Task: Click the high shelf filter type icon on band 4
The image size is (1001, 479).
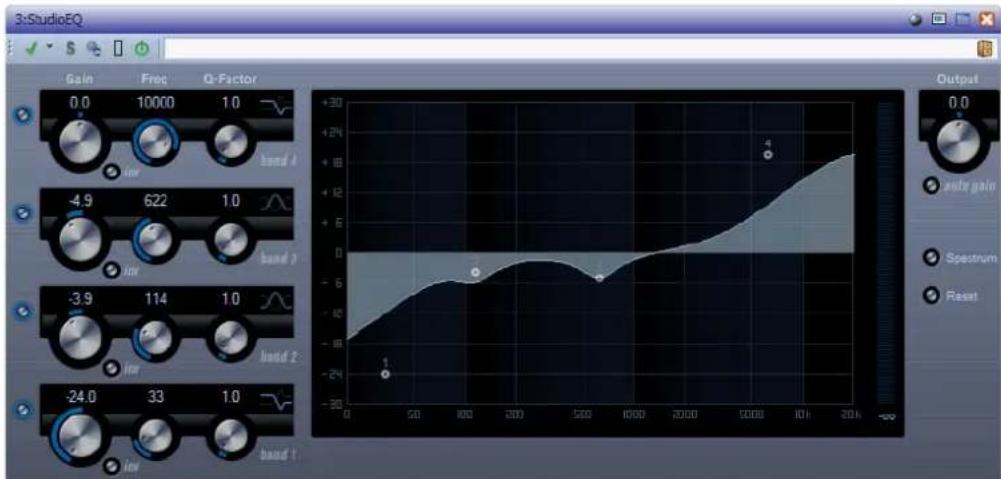Action: [276, 107]
